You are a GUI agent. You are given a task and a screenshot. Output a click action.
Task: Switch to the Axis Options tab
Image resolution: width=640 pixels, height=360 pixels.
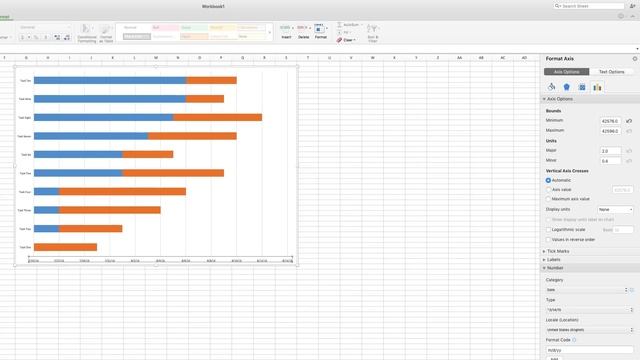[x=567, y=72]
